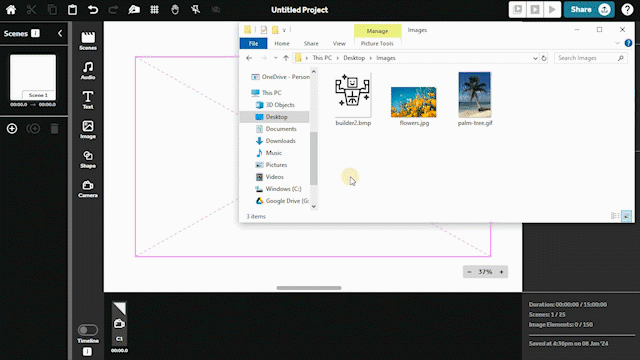The image size is (640, 360).
Task: Open the Scenes tool in sidebar
Action: (88, 41)
